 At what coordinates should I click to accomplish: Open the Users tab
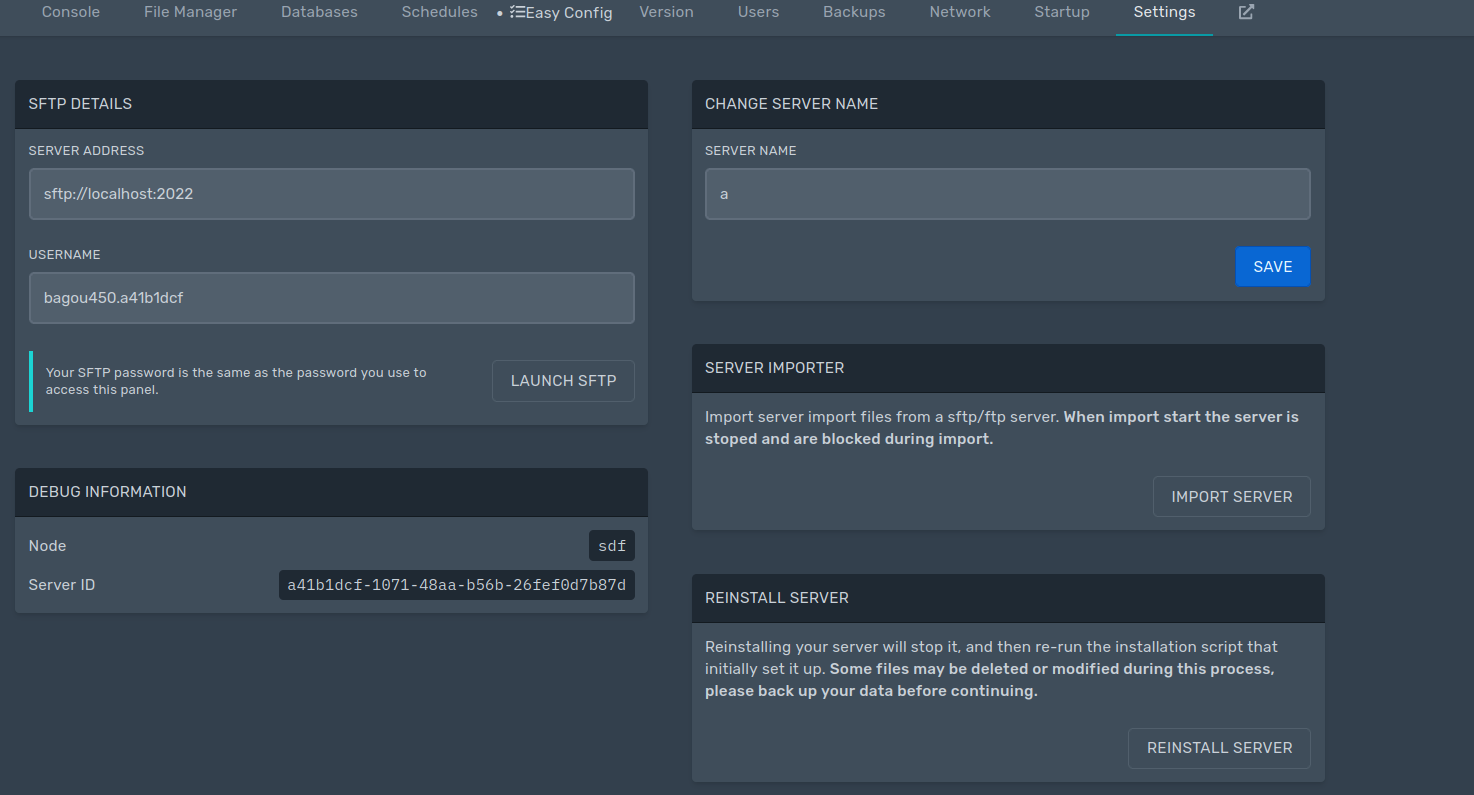[758, 13]
